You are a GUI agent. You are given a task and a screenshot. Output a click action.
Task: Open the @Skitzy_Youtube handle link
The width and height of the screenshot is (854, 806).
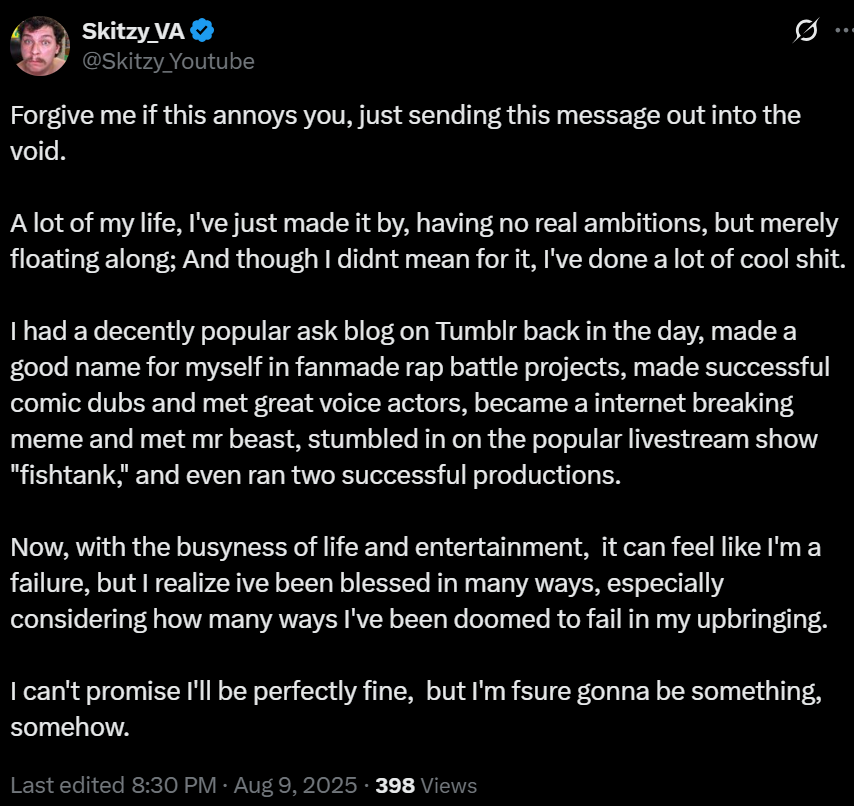pyautogui.click(x=168, y=62)
